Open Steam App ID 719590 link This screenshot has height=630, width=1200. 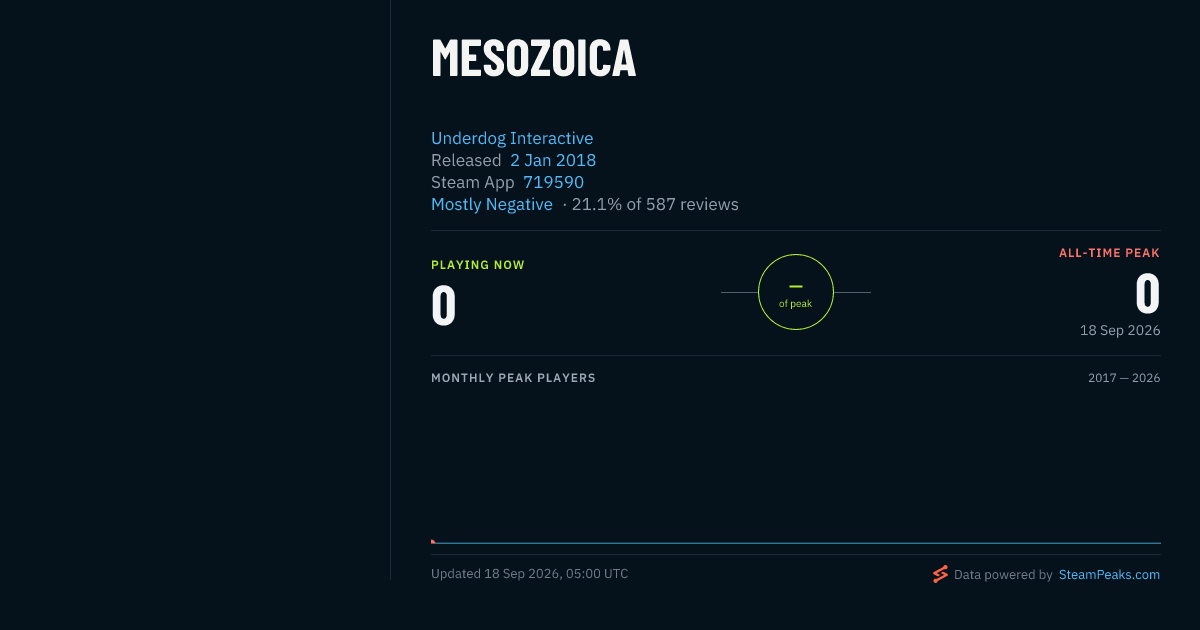coord(553,182)
